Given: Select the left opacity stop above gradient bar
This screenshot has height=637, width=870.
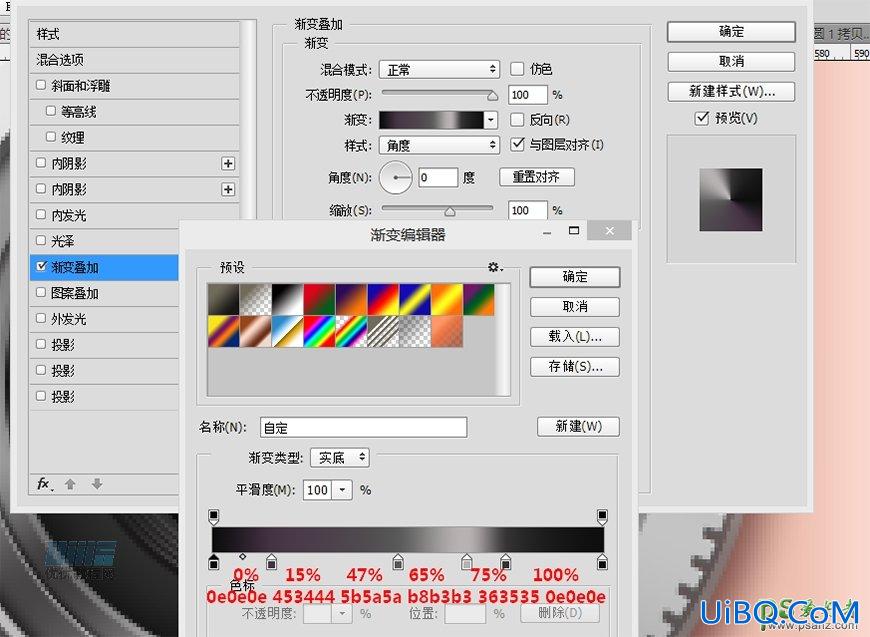Looking at the screenshot, I should [214, 517].
